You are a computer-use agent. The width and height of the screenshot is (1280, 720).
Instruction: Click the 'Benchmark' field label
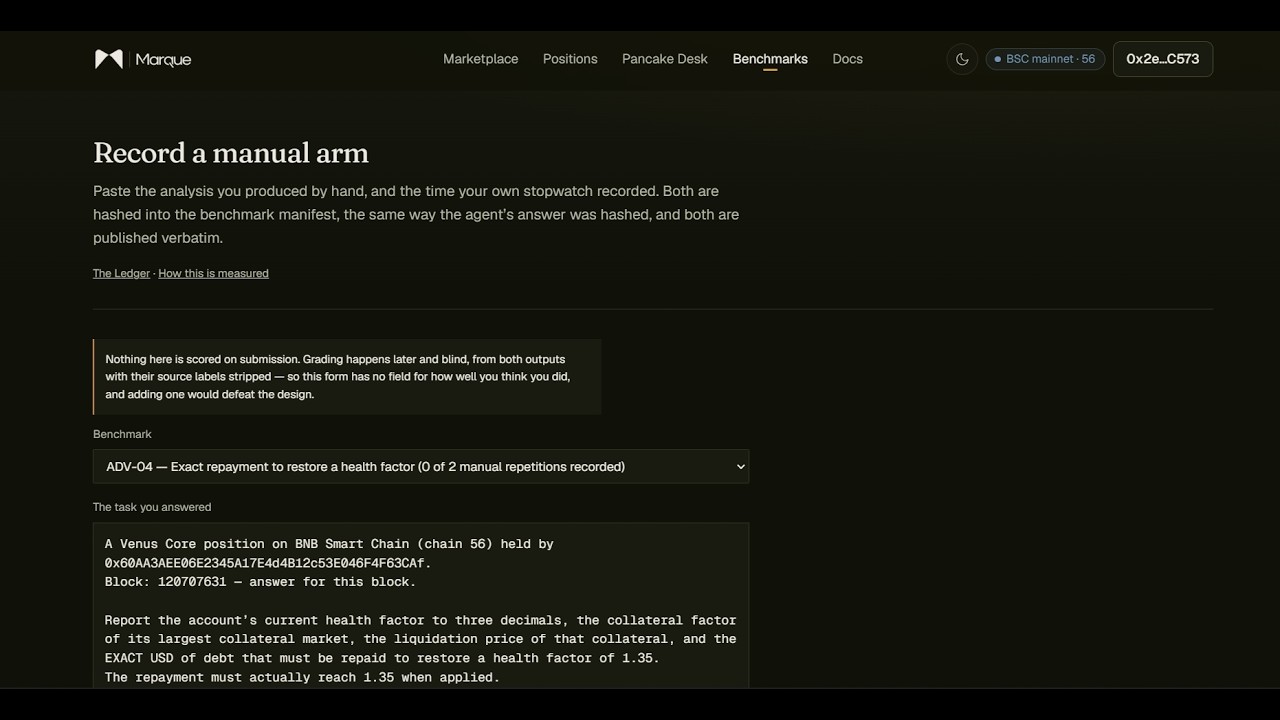tap(122, 434)
